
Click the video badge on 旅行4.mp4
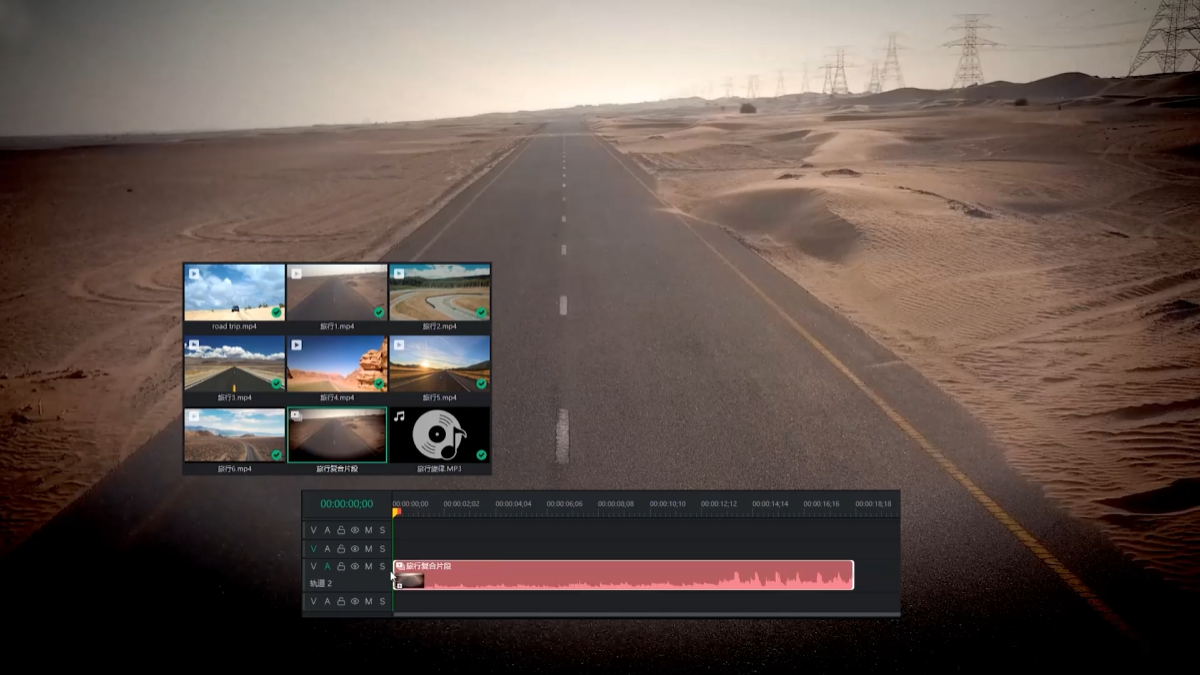point(296,344)
